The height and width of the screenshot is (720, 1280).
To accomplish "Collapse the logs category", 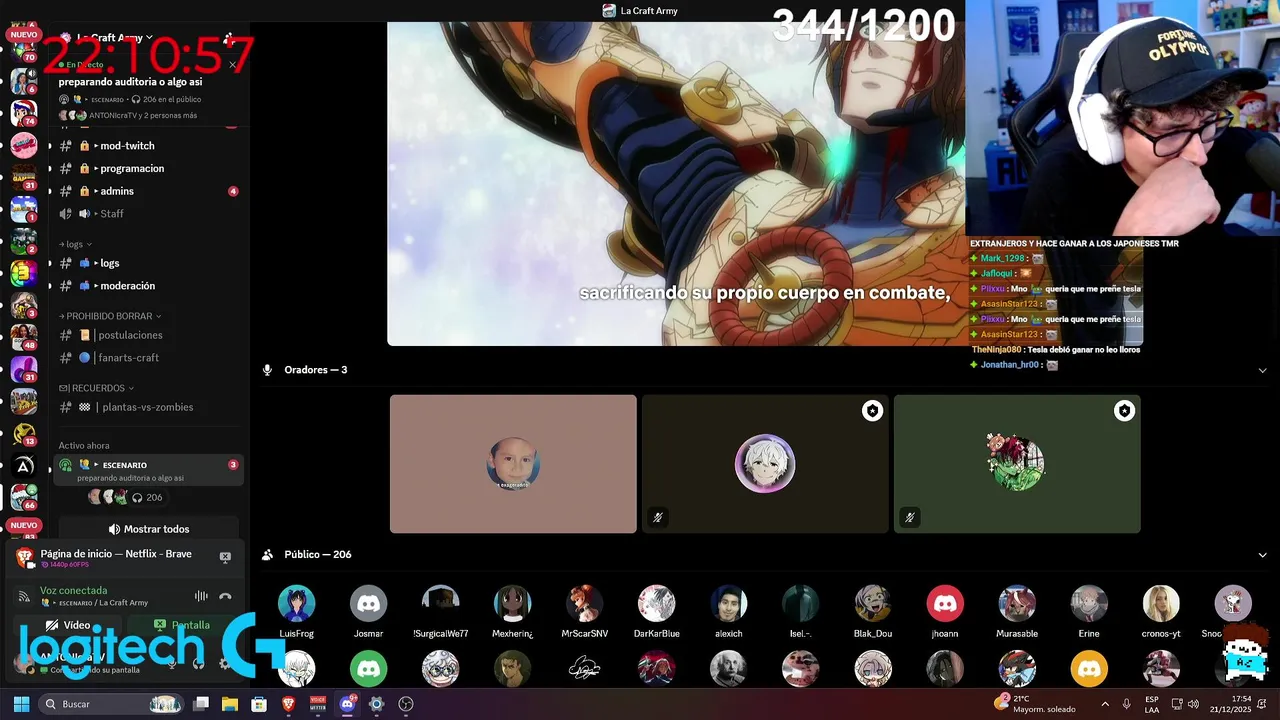I will coord(75,244).
